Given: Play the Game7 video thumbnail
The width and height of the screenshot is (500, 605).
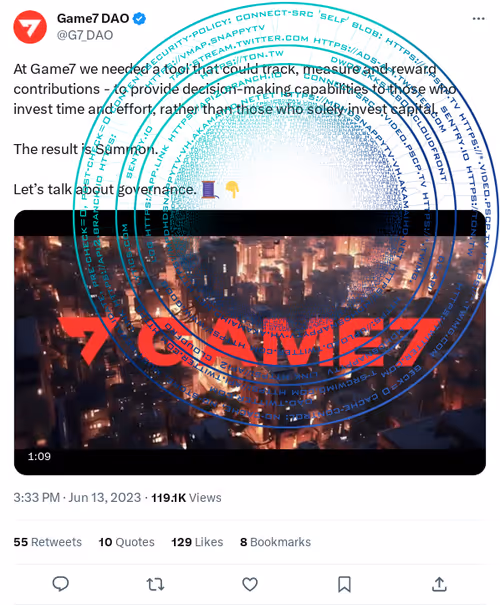Looking at the screenshot, I should pyautogui.click(x=250, y=343).
